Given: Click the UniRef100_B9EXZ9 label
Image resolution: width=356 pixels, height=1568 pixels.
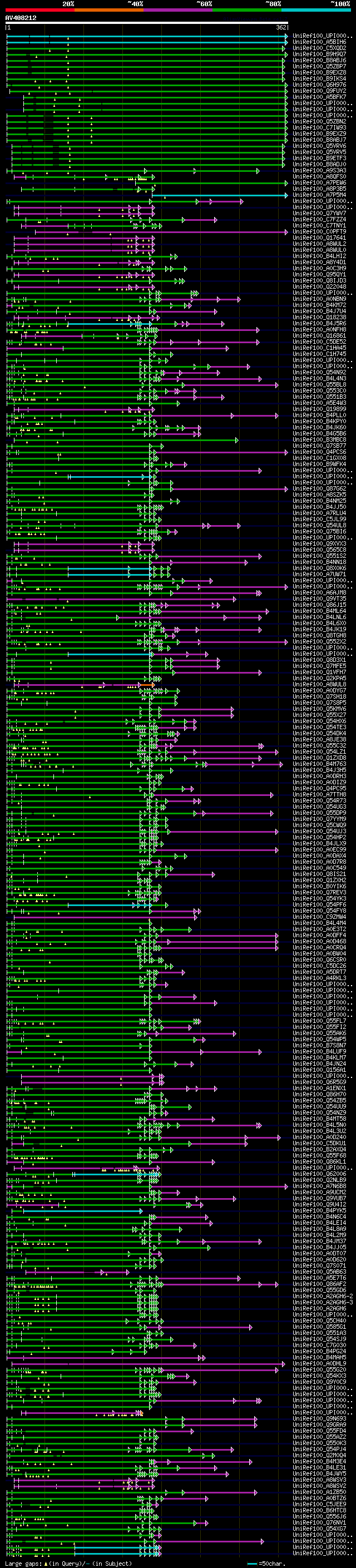Looking at the screenshot, I should coord(319,134).
